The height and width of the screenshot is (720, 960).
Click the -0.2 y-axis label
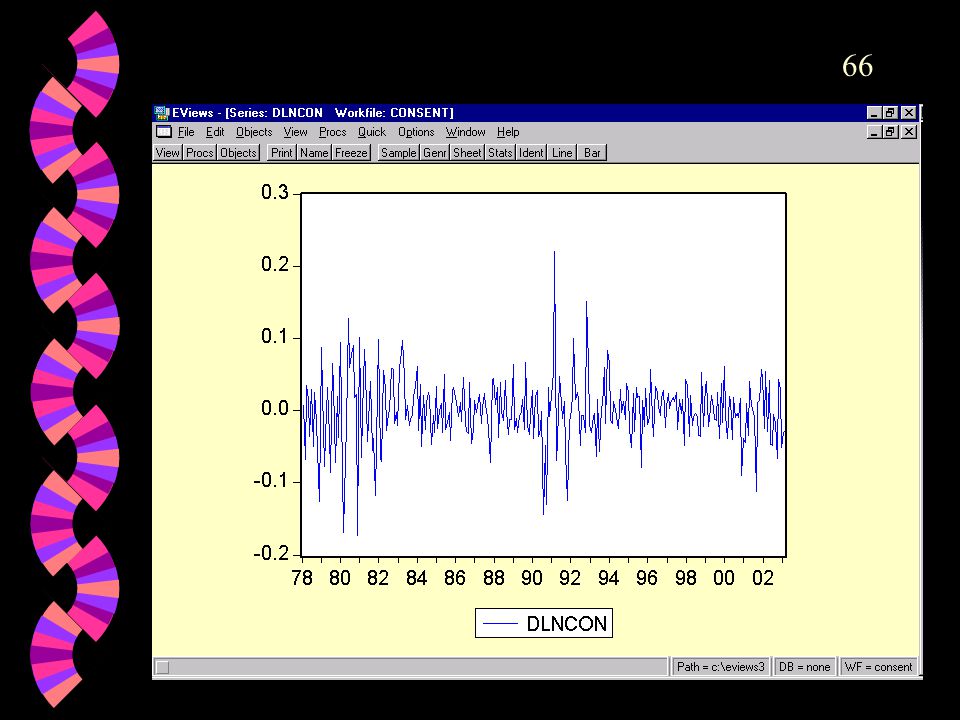(271, 553)
